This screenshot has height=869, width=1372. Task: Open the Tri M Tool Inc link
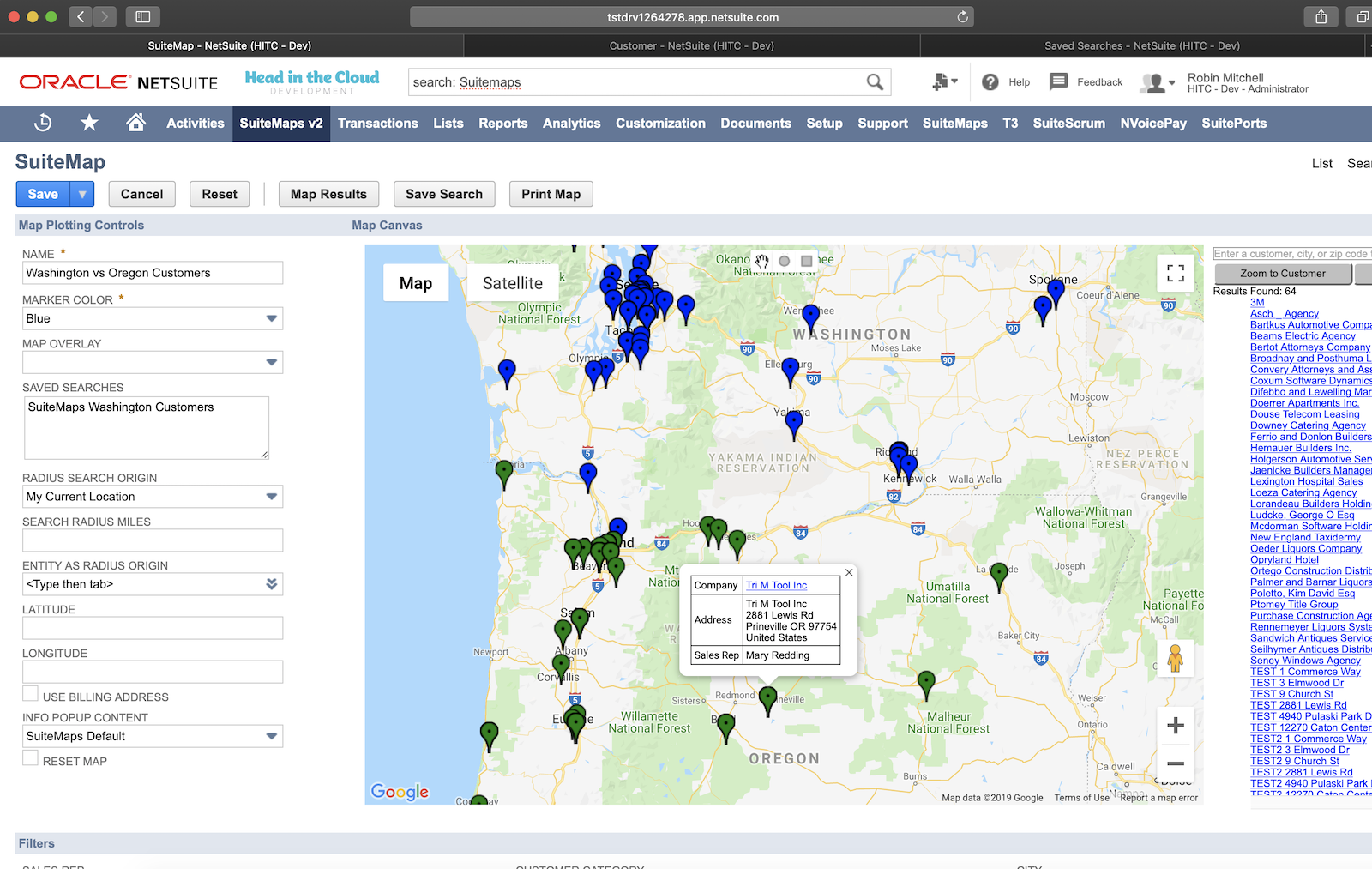click(776, 585)
